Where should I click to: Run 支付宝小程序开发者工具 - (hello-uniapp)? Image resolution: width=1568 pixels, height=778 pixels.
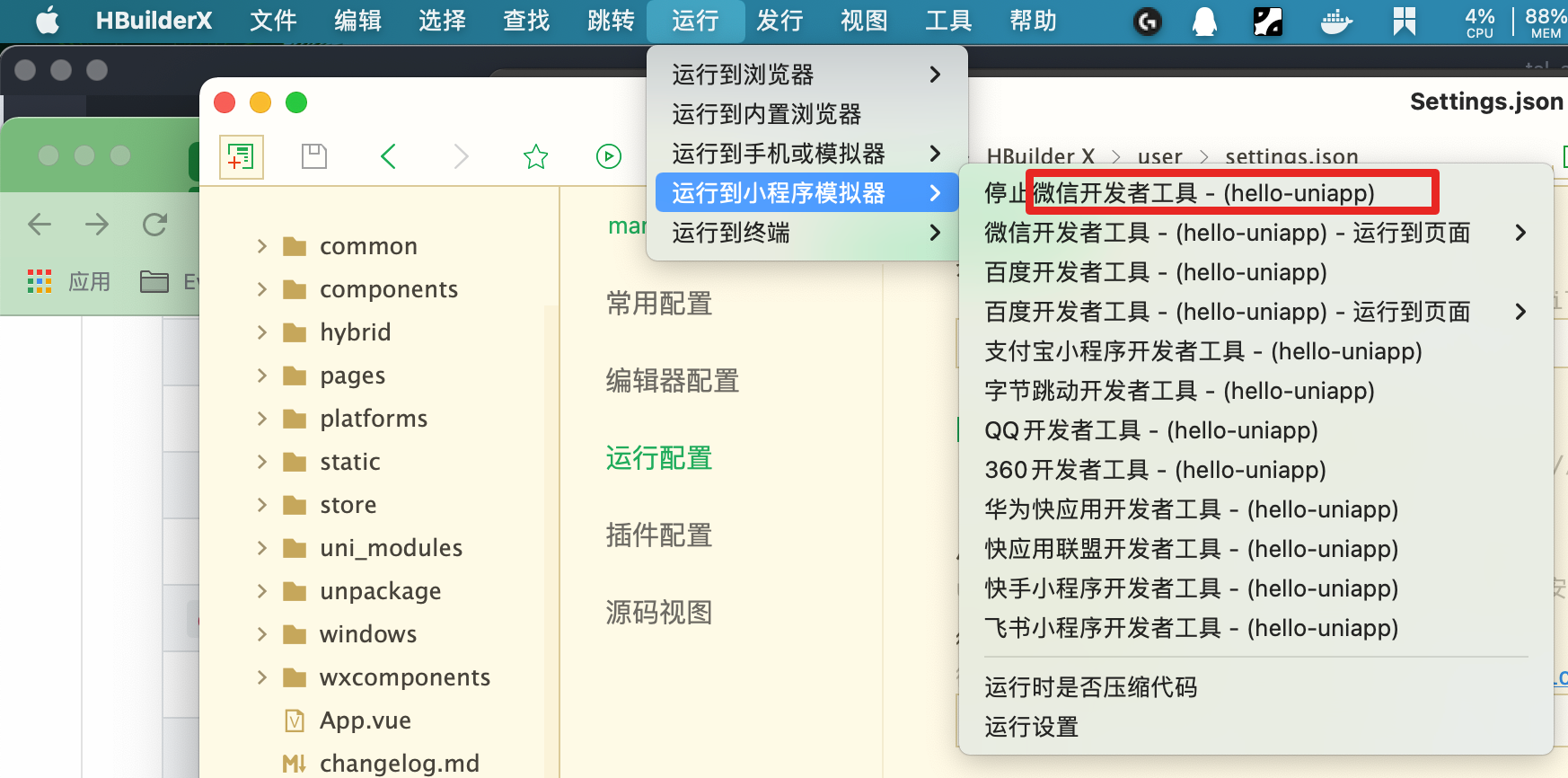(x=1255, y=351)
